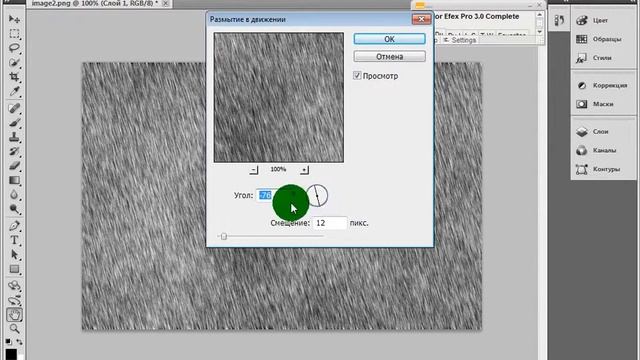
Task: Click the Color Efex panel scroll-down arrow
Action: (x=540, y=32)
